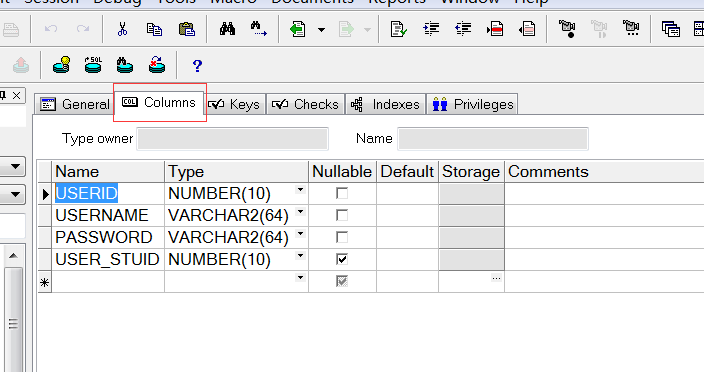Click the Default column header

(408, 171)
